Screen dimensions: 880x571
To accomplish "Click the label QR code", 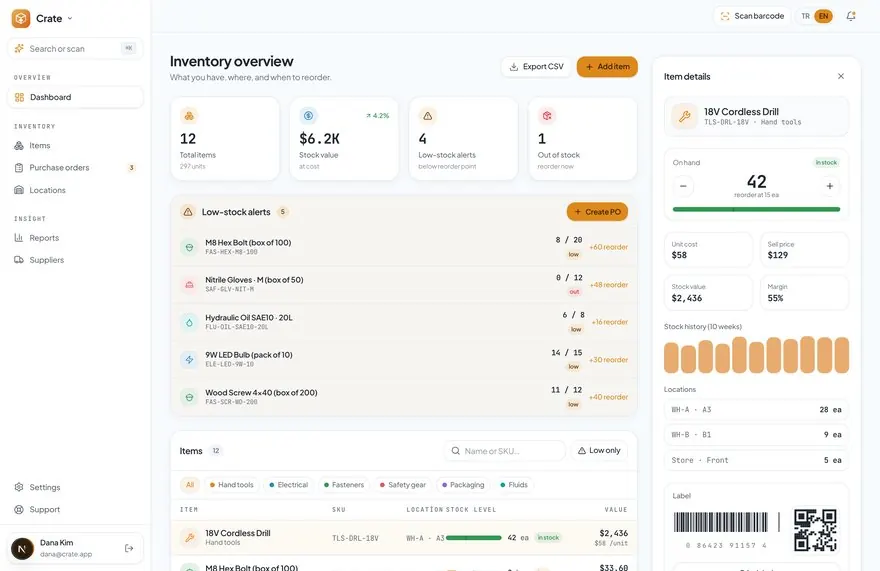I will pos(815,530).
